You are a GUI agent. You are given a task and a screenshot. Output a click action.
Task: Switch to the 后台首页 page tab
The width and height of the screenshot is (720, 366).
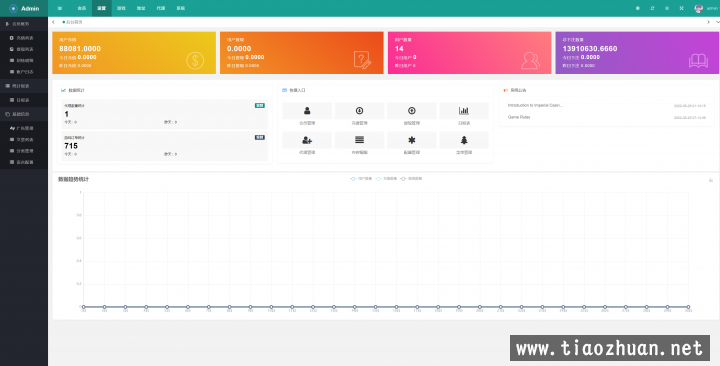click(73, 22)
